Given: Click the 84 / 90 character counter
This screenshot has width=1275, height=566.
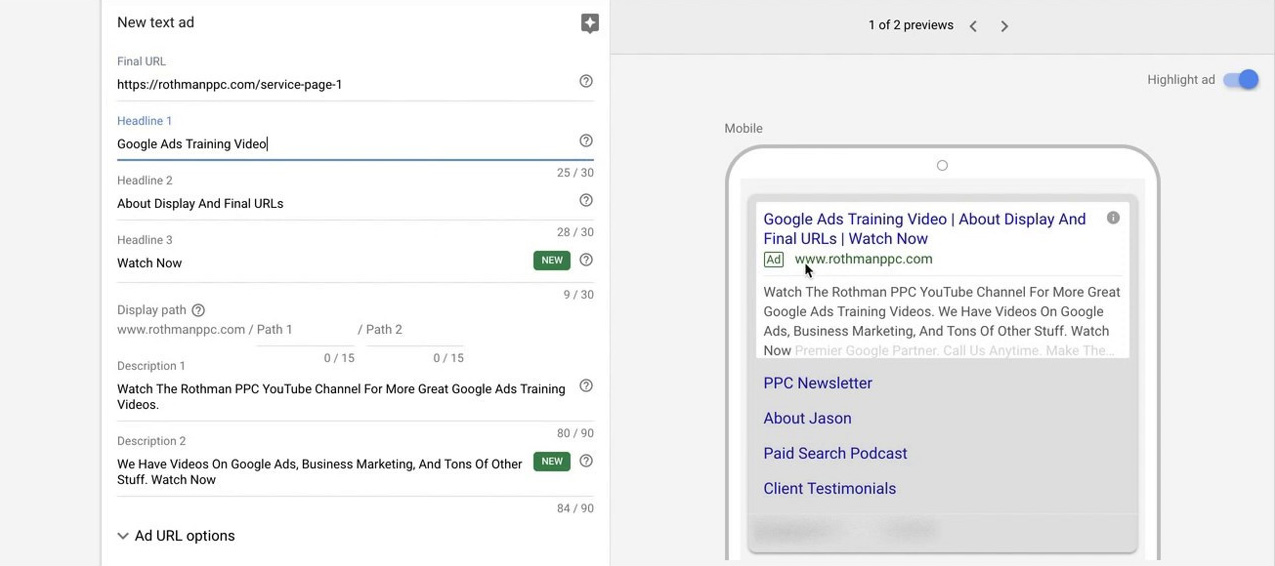Looking at the screenshot, I should (575, 508).
